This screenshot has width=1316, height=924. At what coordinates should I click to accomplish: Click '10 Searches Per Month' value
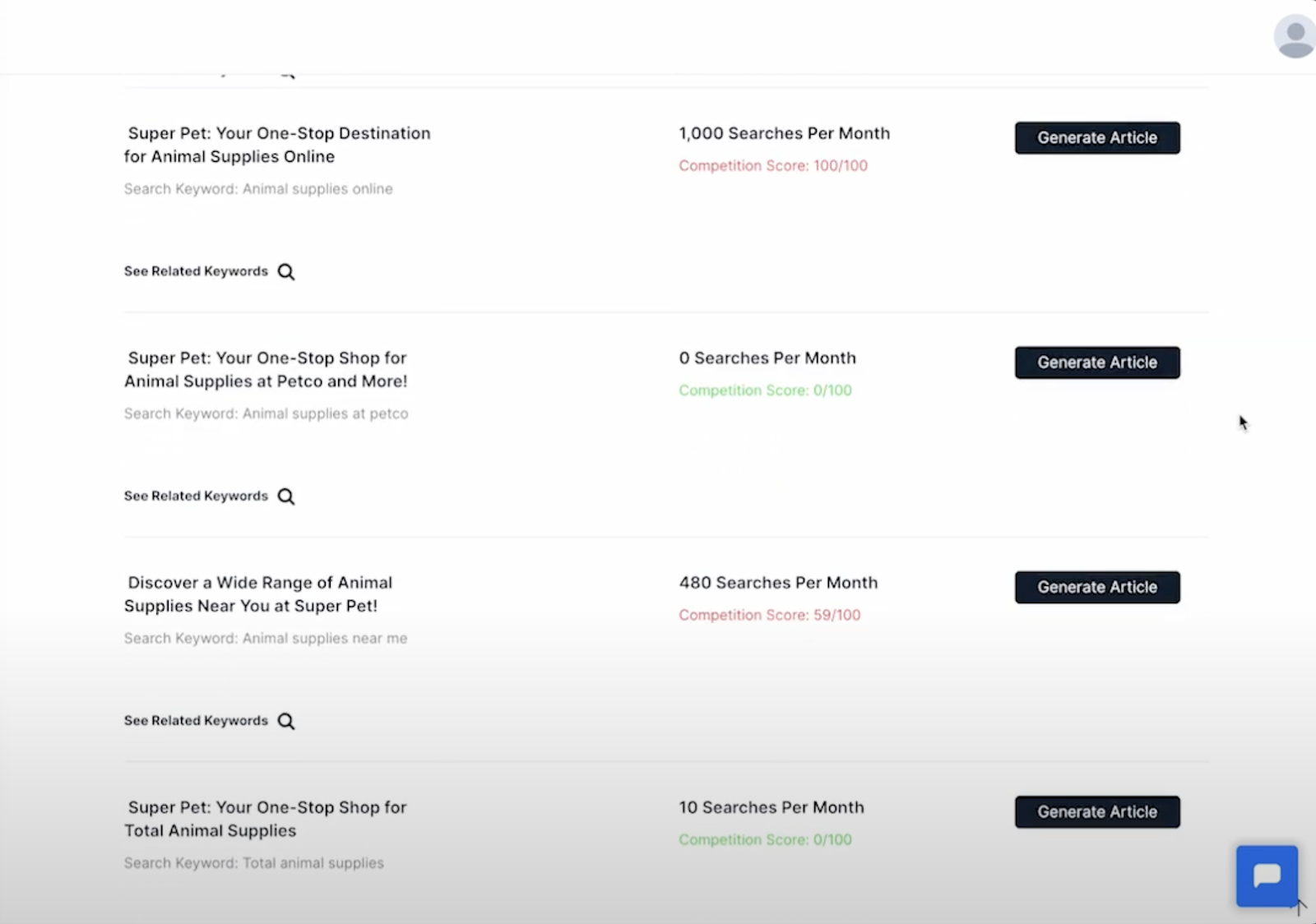(772, 807)
